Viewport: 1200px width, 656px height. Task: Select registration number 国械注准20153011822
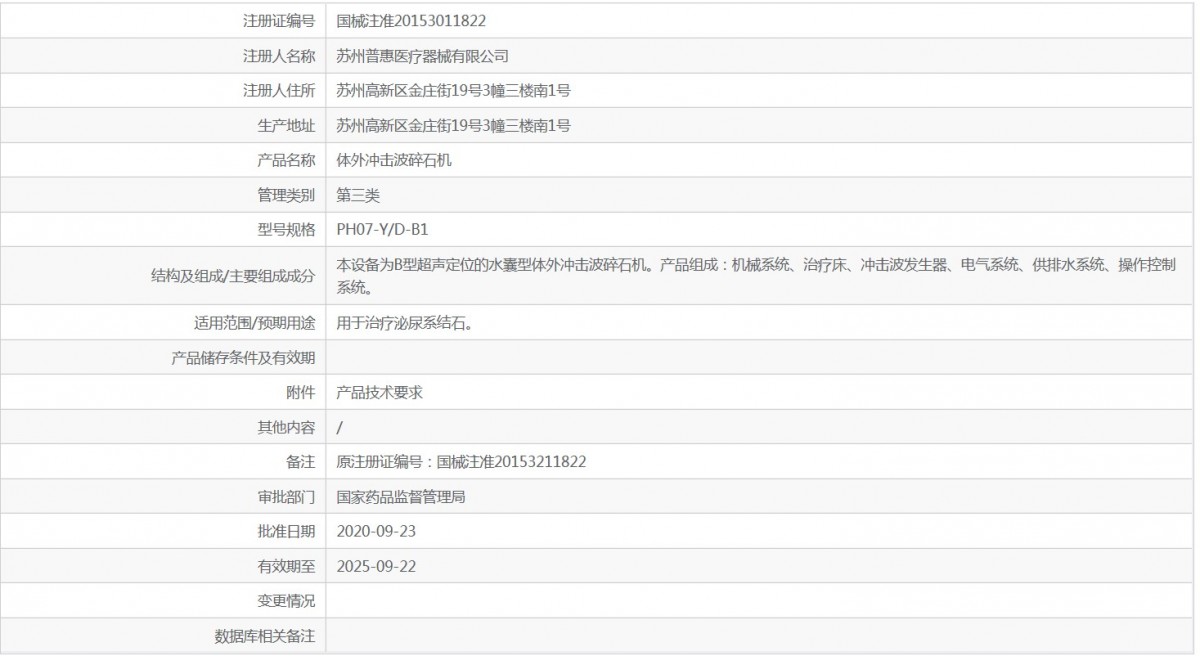coord(412,20)
